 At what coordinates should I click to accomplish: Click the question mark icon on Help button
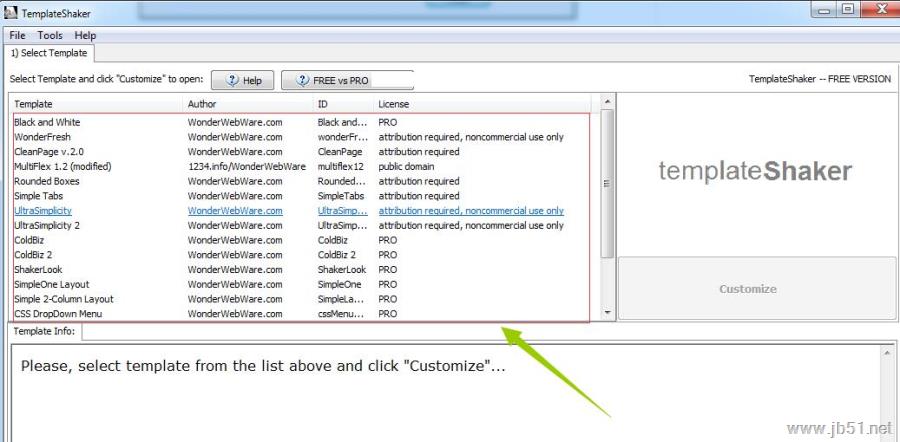[x=232, y=80]
